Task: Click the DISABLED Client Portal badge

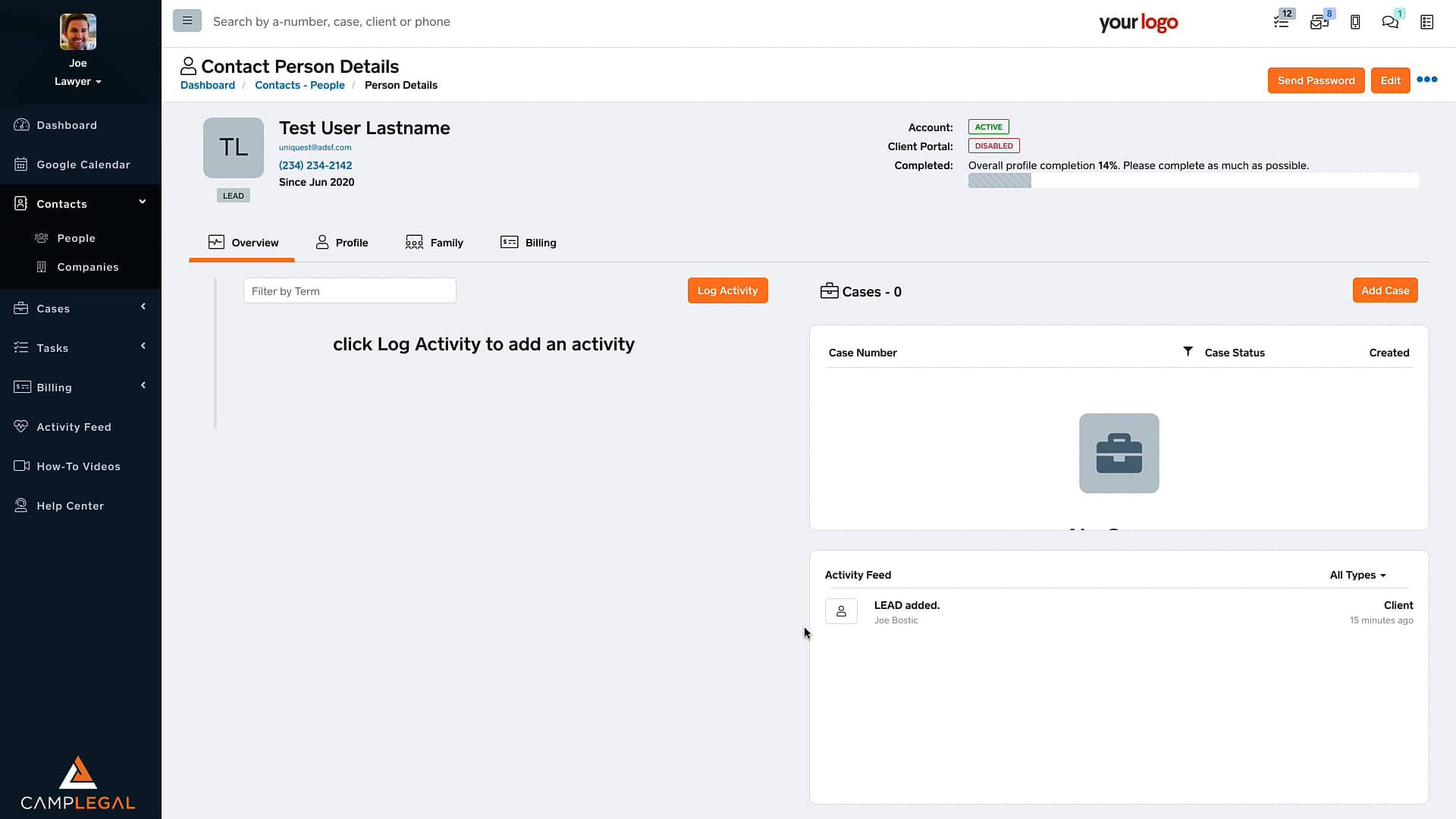Action: [993, 146]
